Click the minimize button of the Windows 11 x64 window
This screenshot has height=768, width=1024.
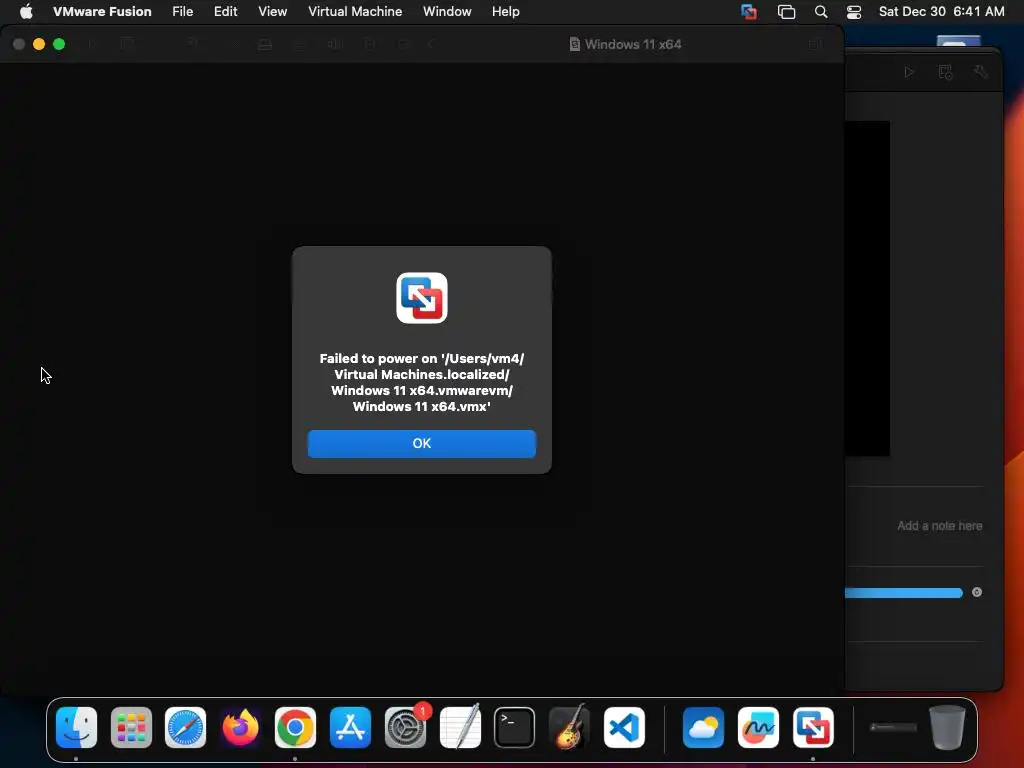(x=39, y=44)
